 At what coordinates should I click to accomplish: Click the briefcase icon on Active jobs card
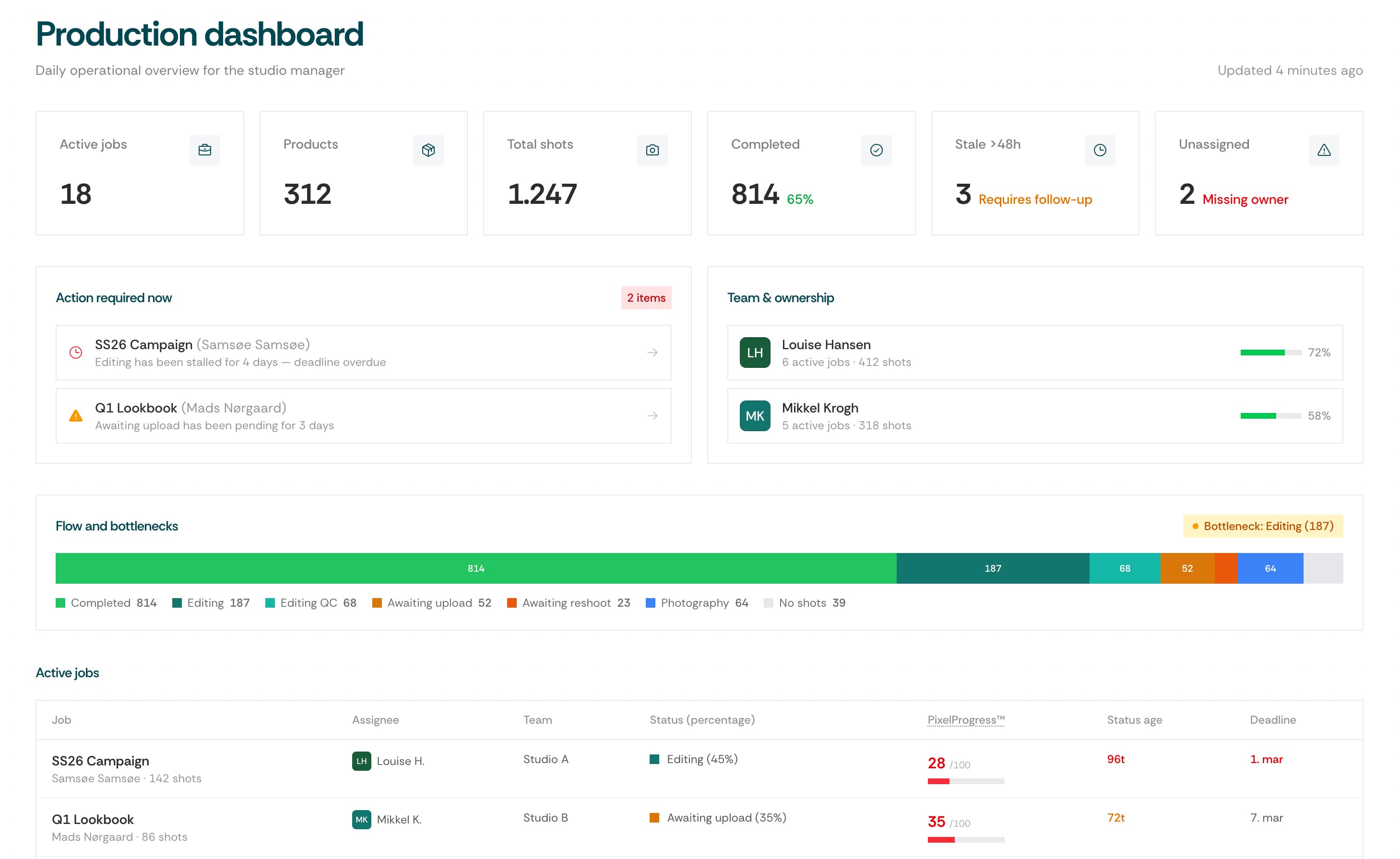tap(204, 150)
